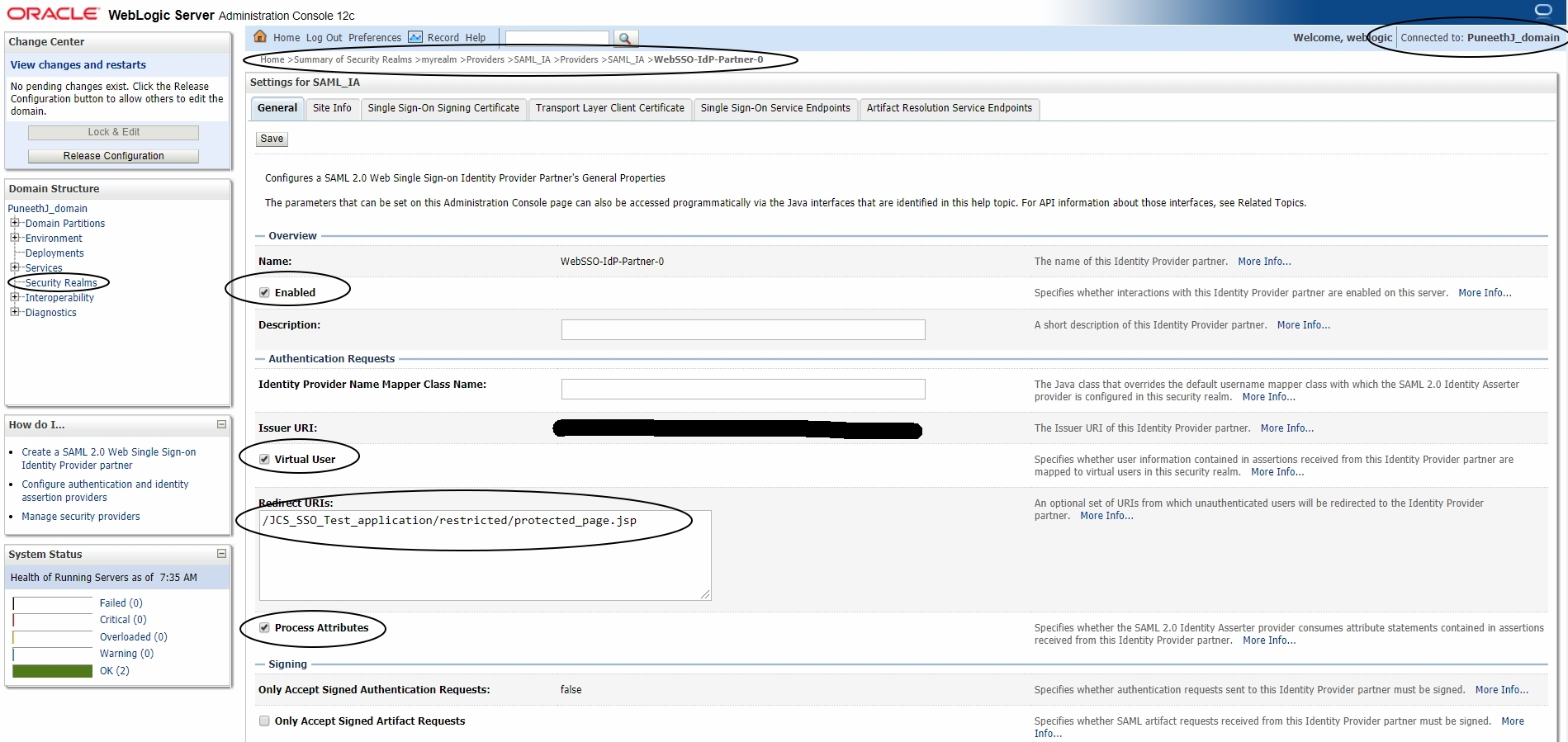
Task: Grab the Redirect URIs textarea resize handle
Action: [705, 595]
